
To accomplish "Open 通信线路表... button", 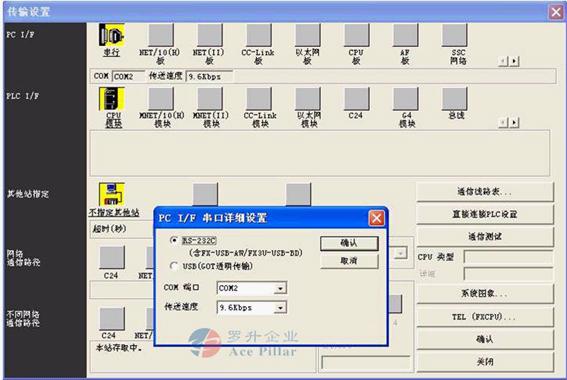I will pos(485,192).
